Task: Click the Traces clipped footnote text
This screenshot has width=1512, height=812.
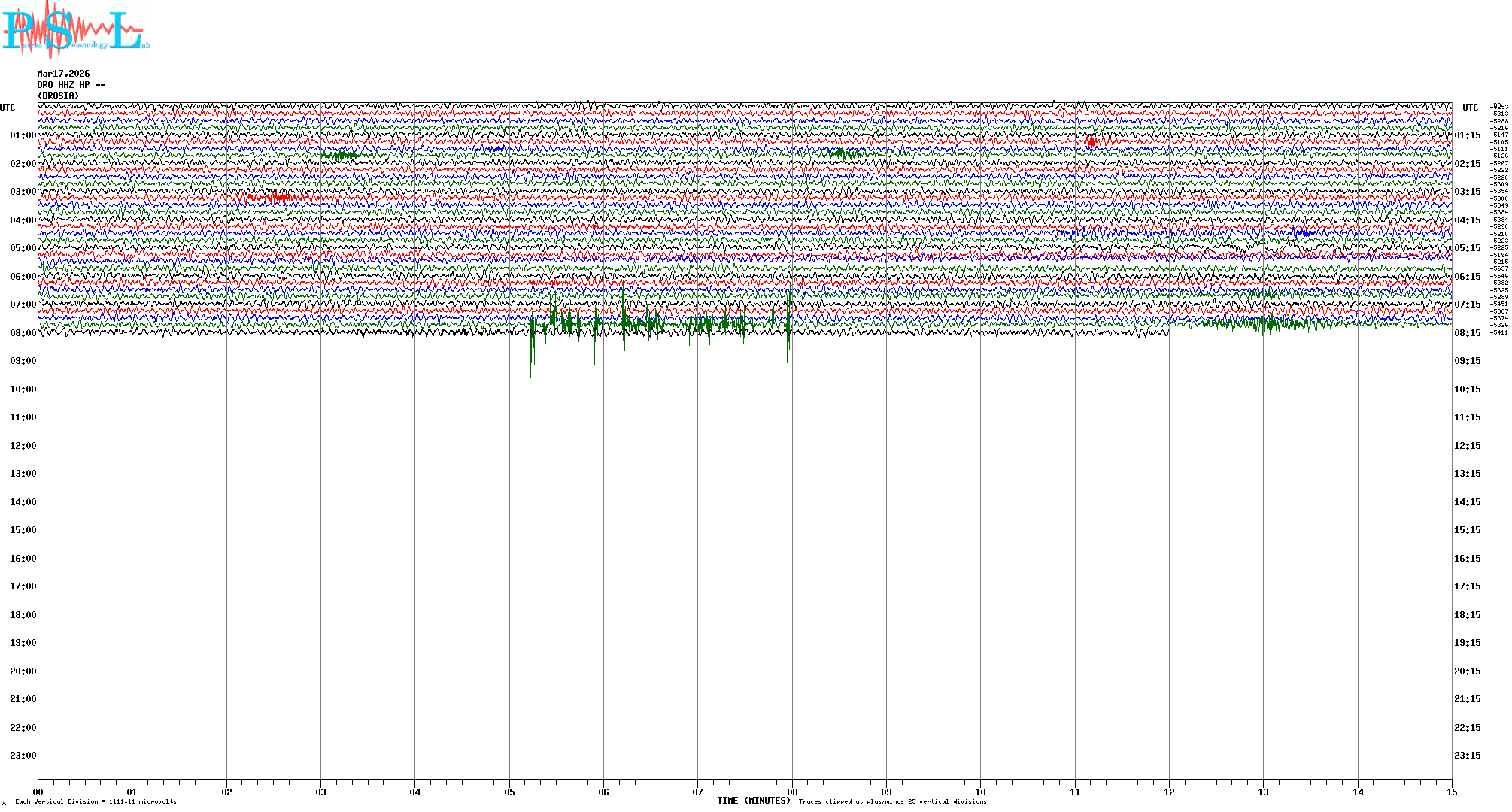Action: 892,801
